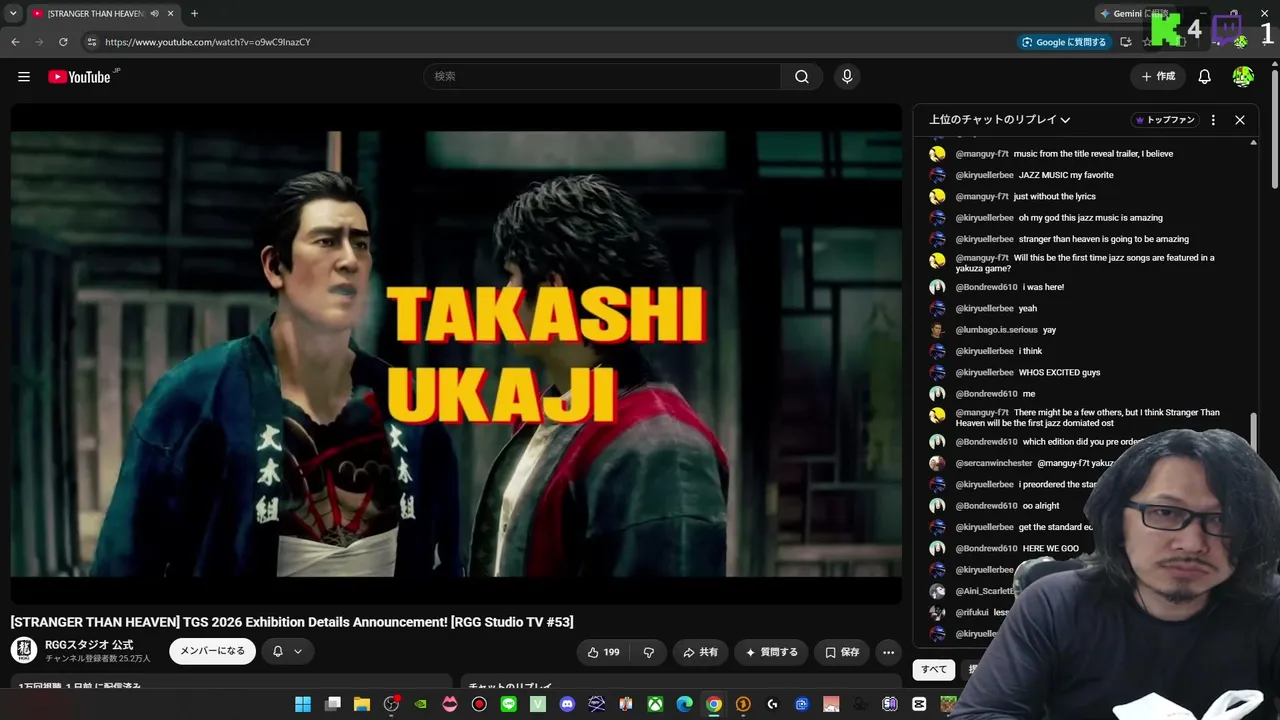Click the search magnifier button

[802, 77]
